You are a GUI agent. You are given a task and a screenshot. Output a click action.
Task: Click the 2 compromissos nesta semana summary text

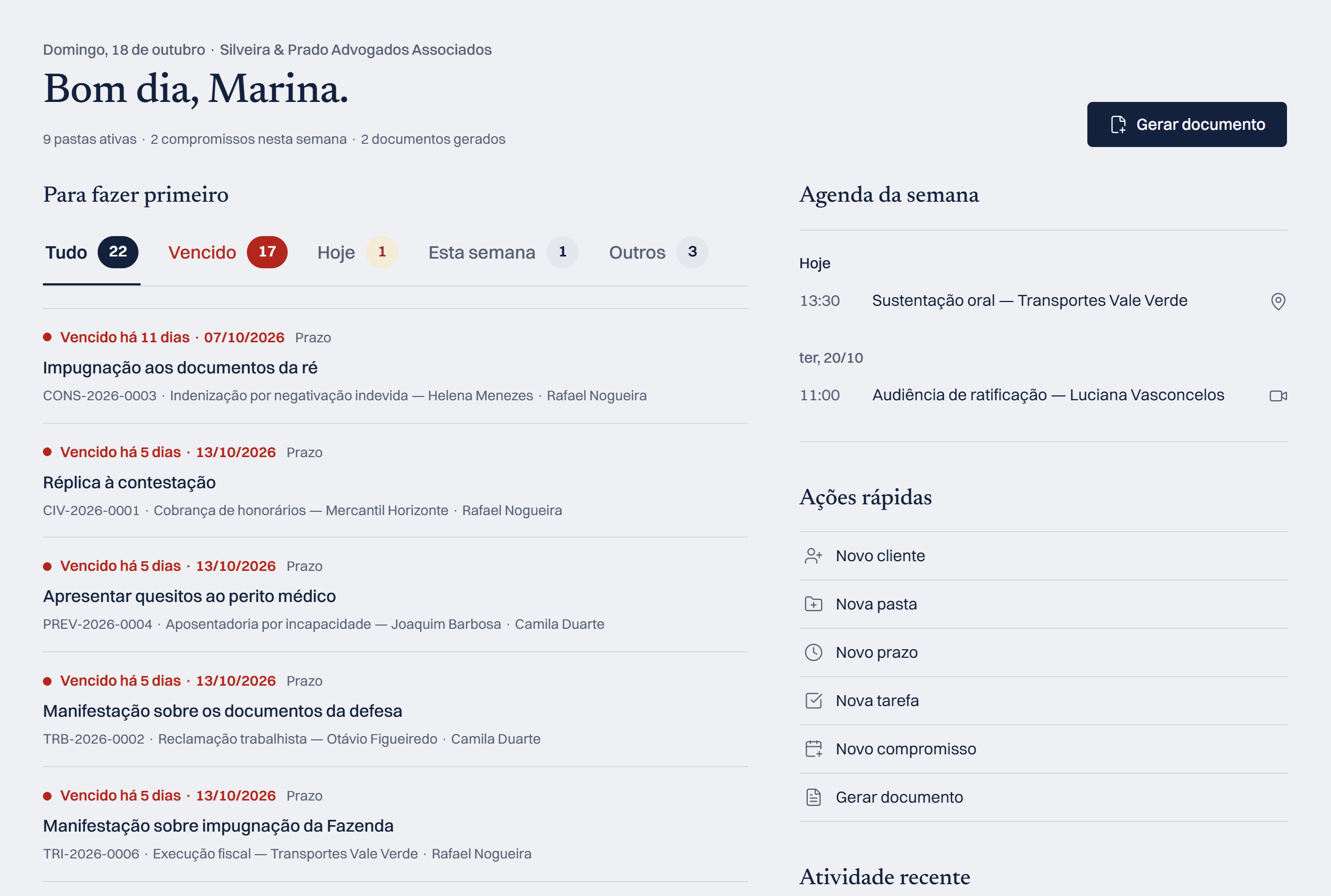pos(248,139)
